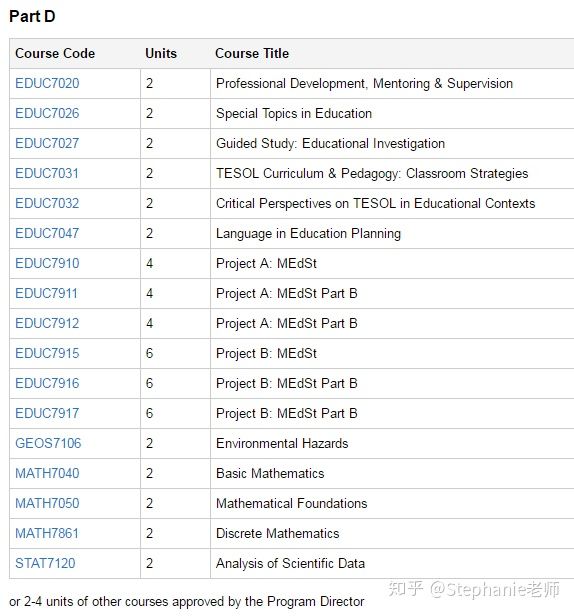Open the MATH7050 course link

[x=47, y=503]
